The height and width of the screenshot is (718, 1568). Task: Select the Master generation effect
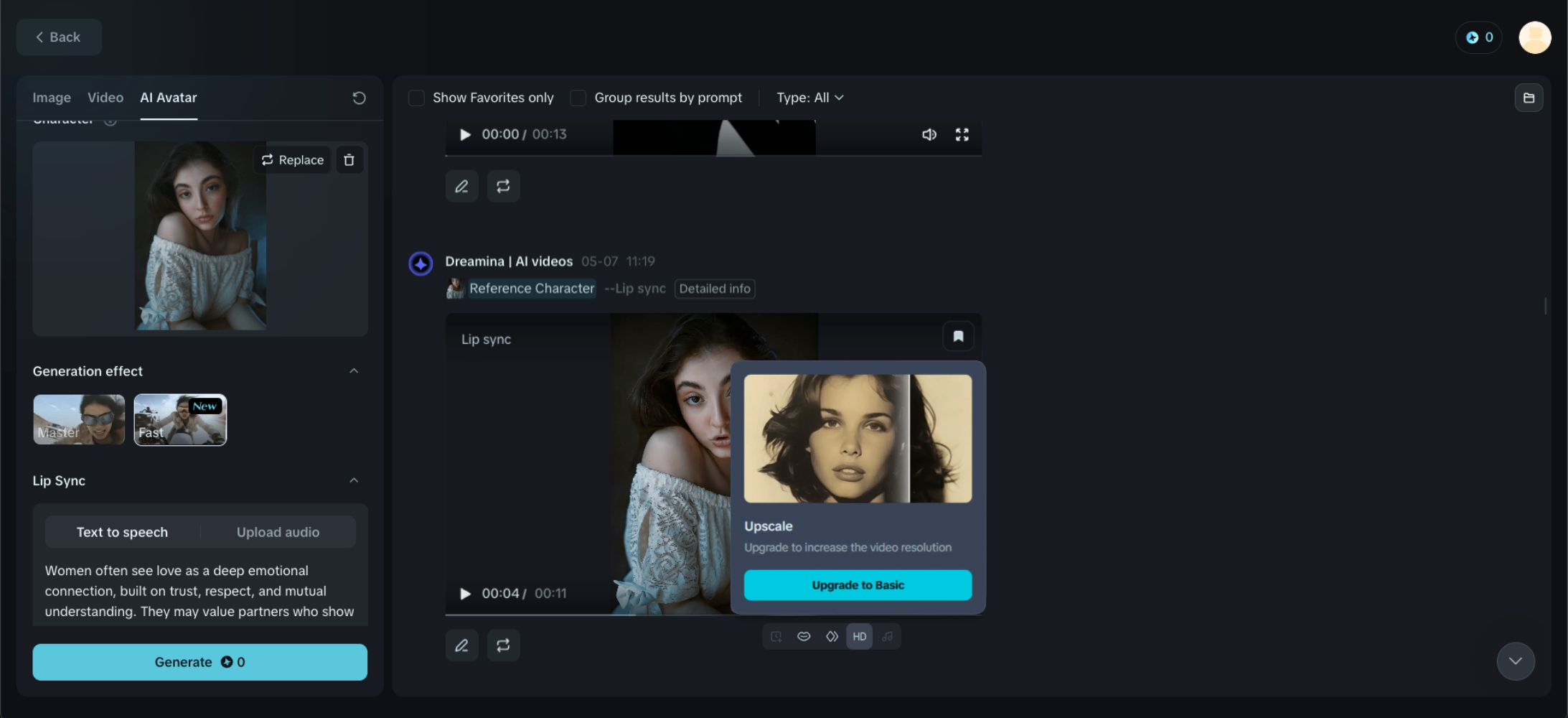[x=79, y=419]
